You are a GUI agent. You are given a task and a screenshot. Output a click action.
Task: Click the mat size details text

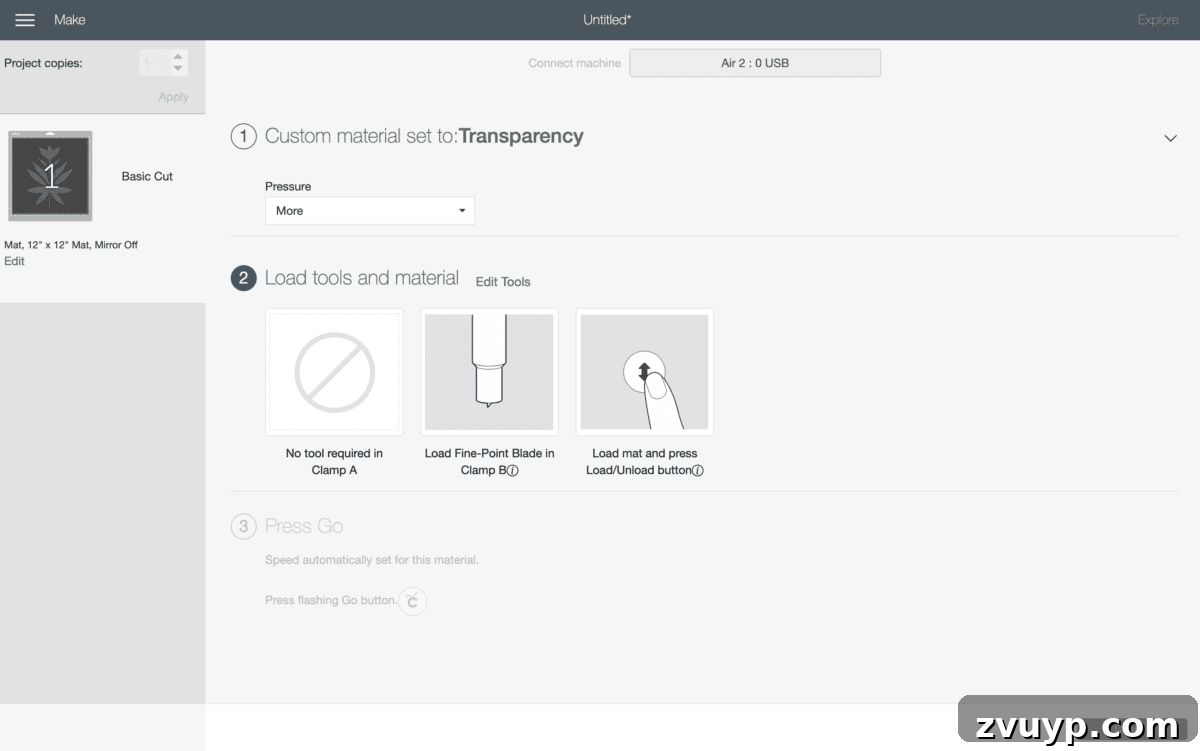(71, 245)
